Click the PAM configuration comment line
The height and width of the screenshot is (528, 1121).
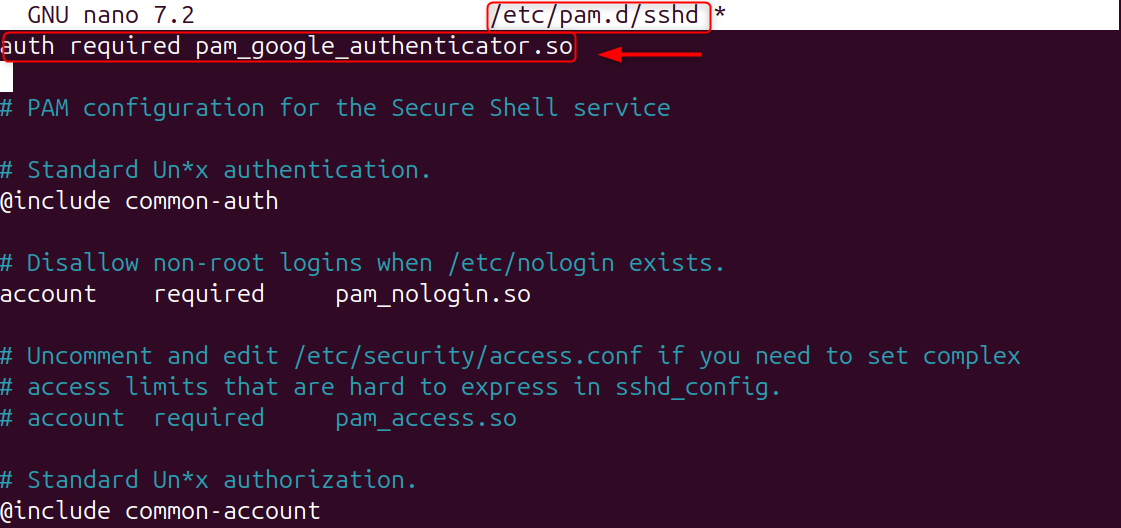[x=335, y=108]
